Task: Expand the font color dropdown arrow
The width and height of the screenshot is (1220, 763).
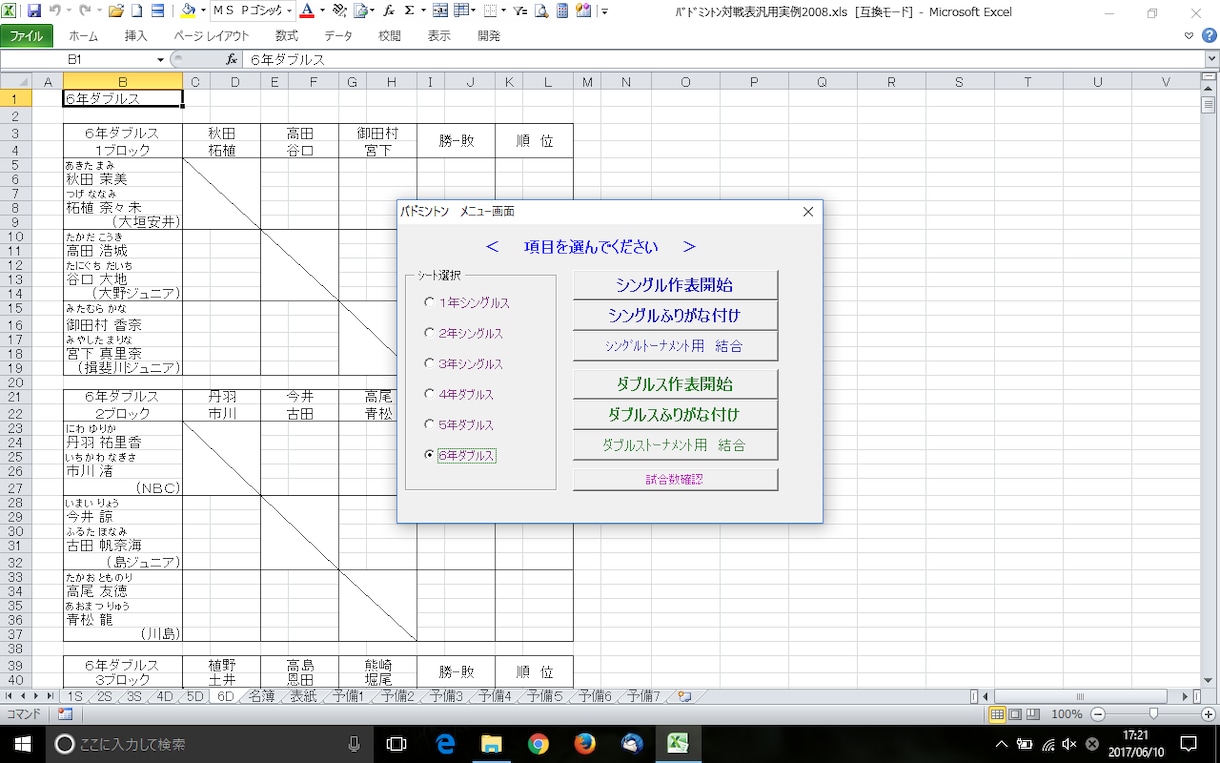Action: tap(321, 12)
